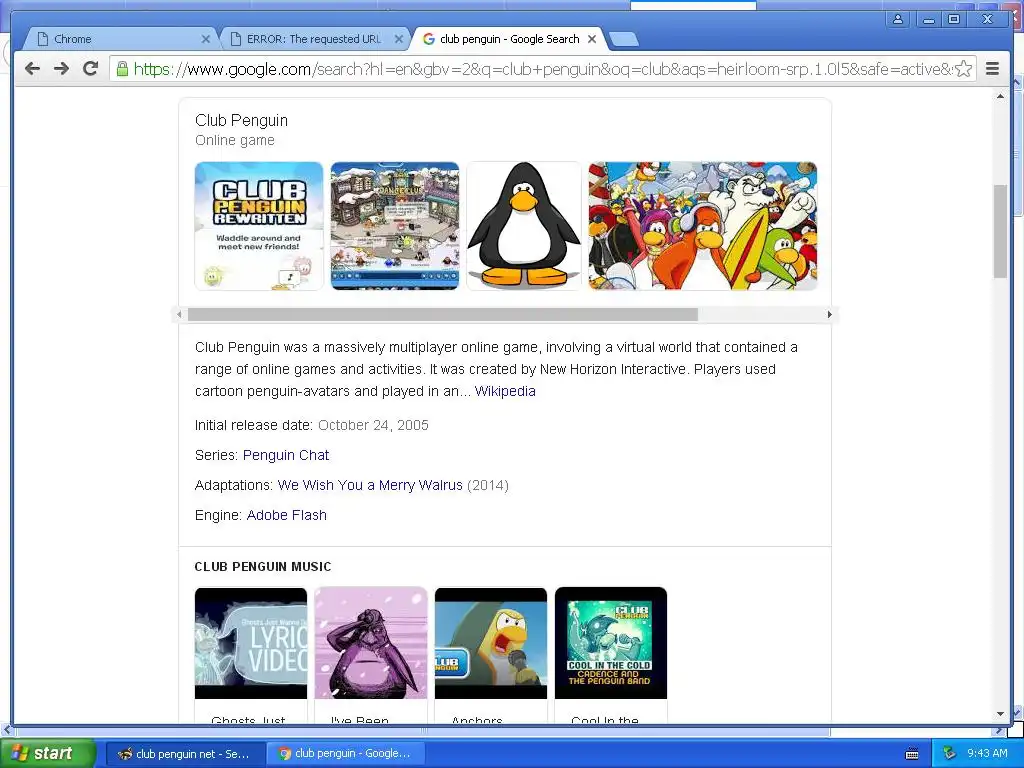Focus the address bar URL
Image resolution: width=1024 pixels, height=768 pixels.
click(x=542, y=69)
